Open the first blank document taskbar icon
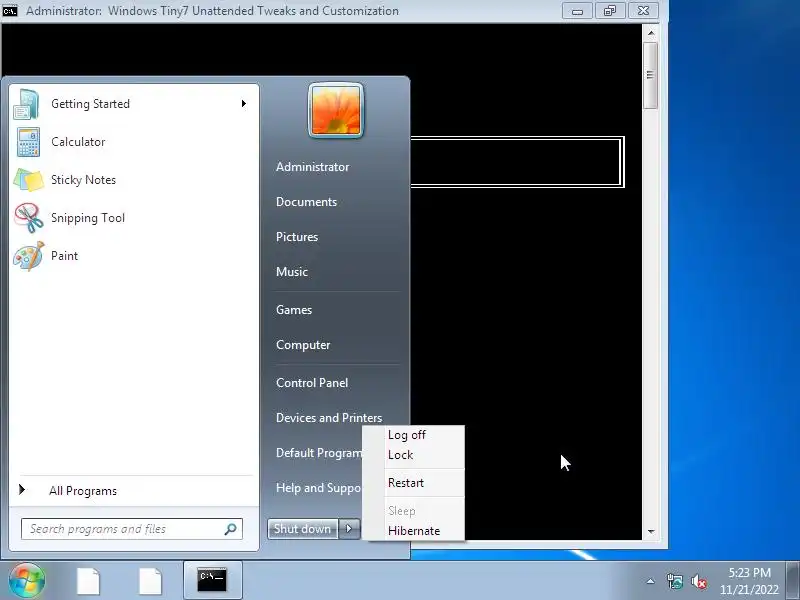 (88, 581)
